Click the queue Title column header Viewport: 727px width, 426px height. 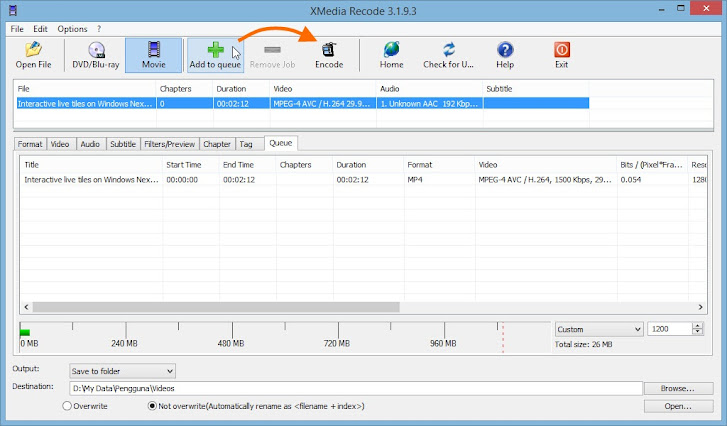(91, 165)
